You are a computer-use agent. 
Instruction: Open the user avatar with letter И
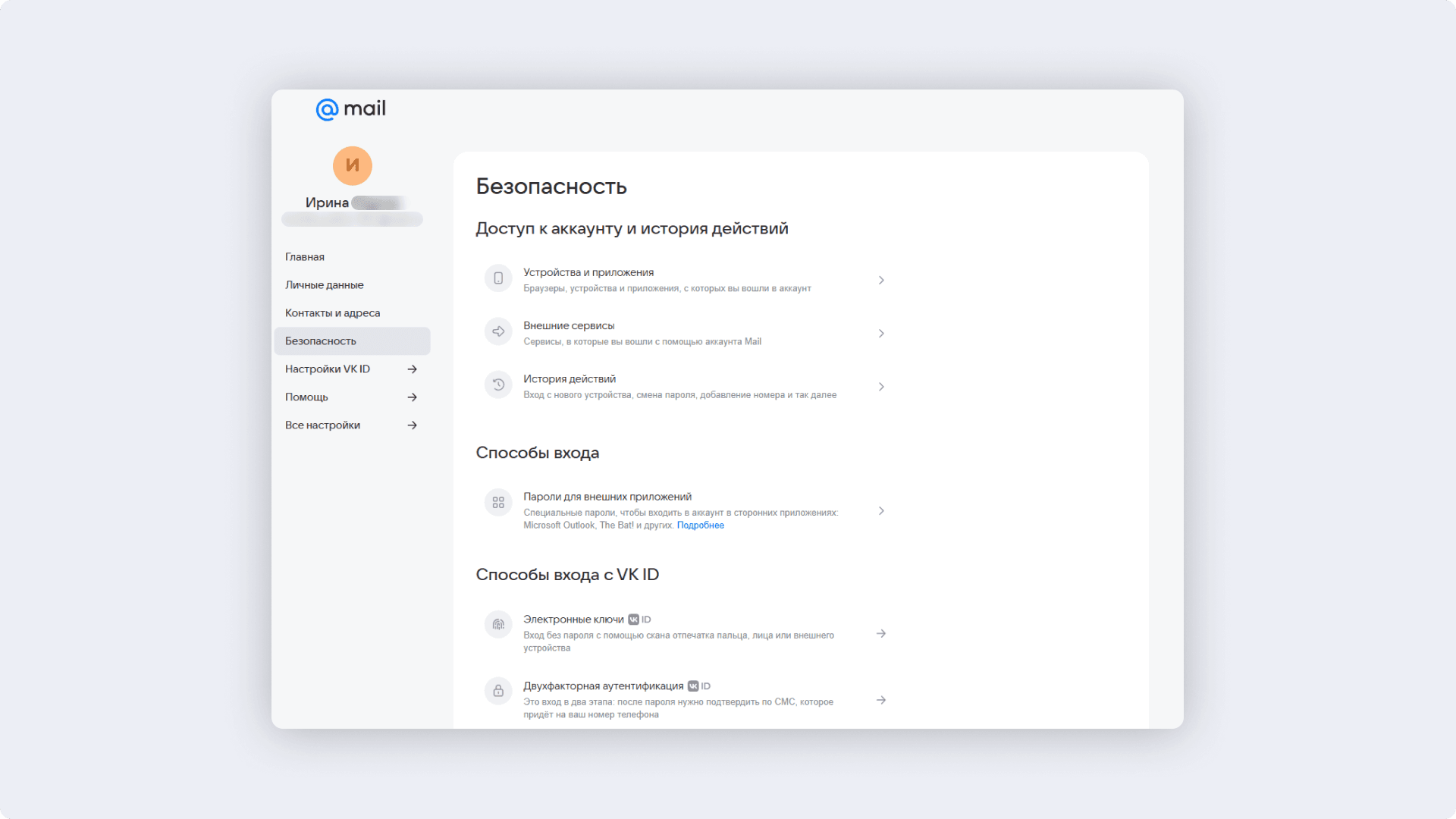(x=352, y=165)
